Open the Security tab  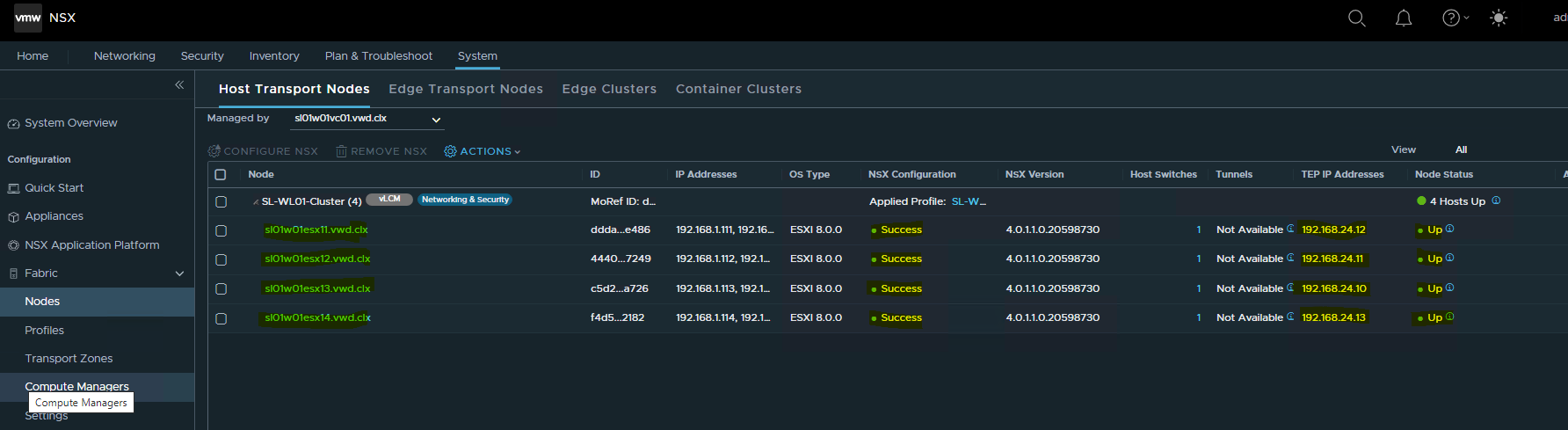click(202, 55)
